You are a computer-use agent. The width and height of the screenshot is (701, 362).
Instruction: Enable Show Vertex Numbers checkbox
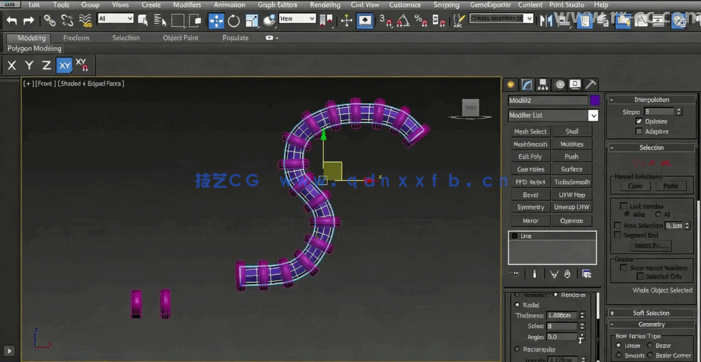coord(623,268)
